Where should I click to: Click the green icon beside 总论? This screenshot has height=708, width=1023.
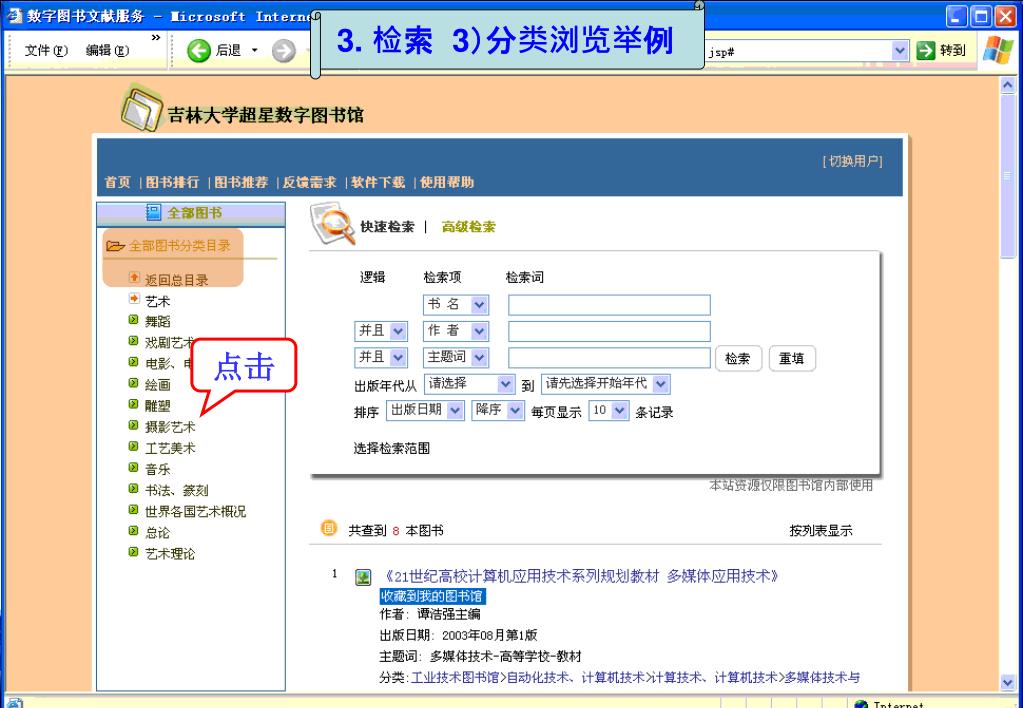(x=134, y=531)
